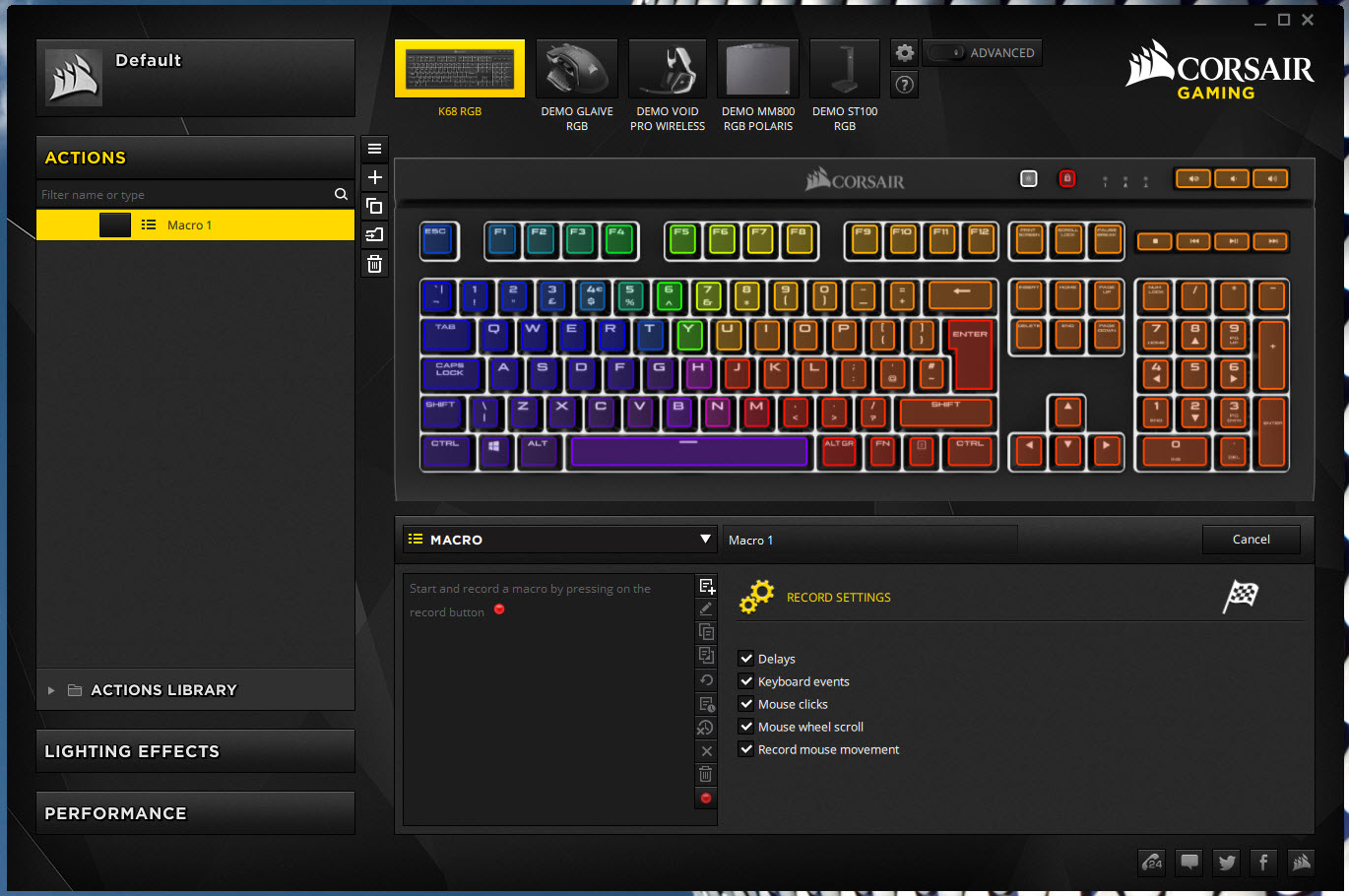
Task: Click the checkered finish flag icon
Action: (x=1240, y=596)
